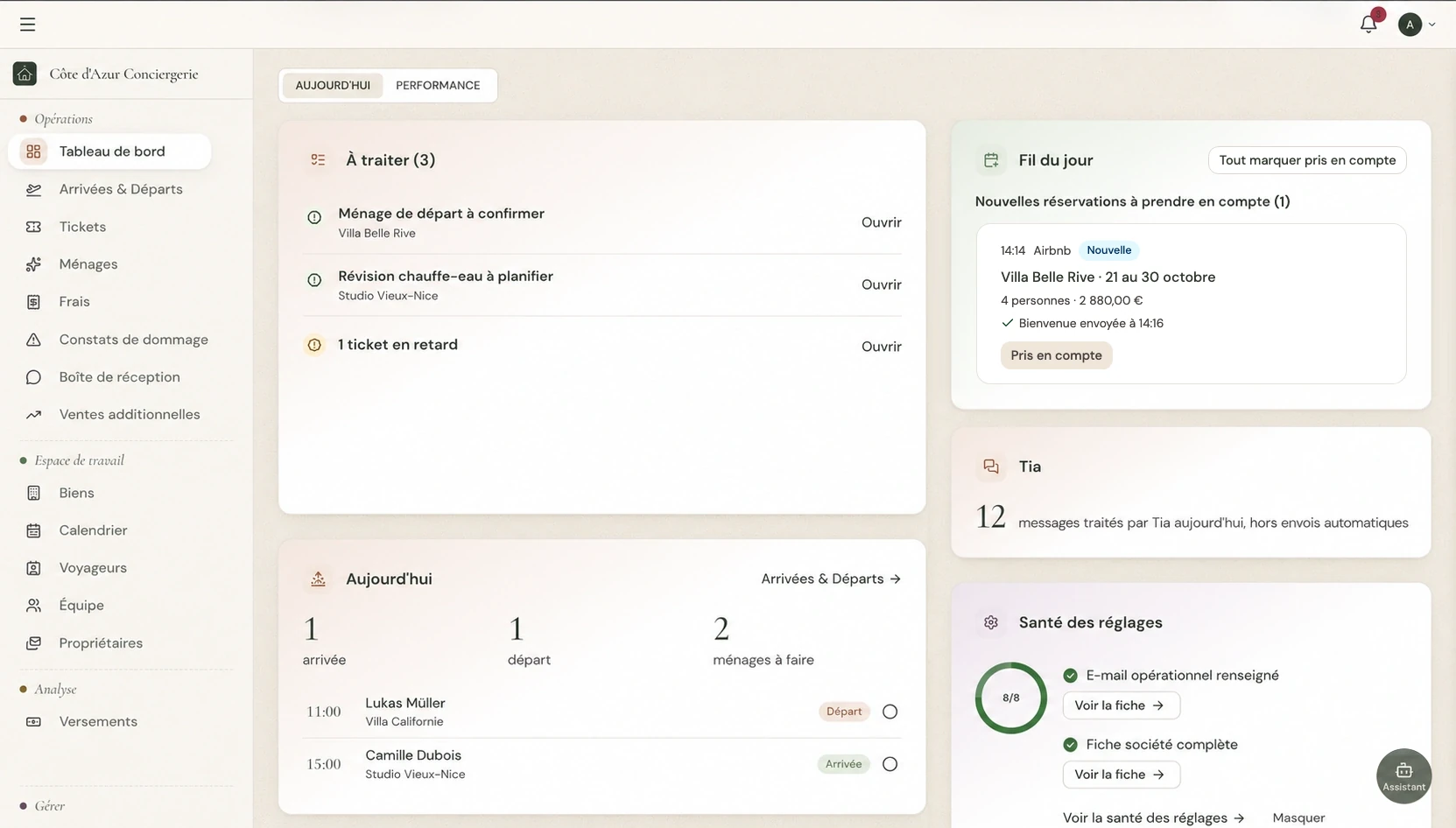This screenshot has width=1456, height=828.
Task: Click the Départ tag for Lukas Müller
Action: pos(844,712)
